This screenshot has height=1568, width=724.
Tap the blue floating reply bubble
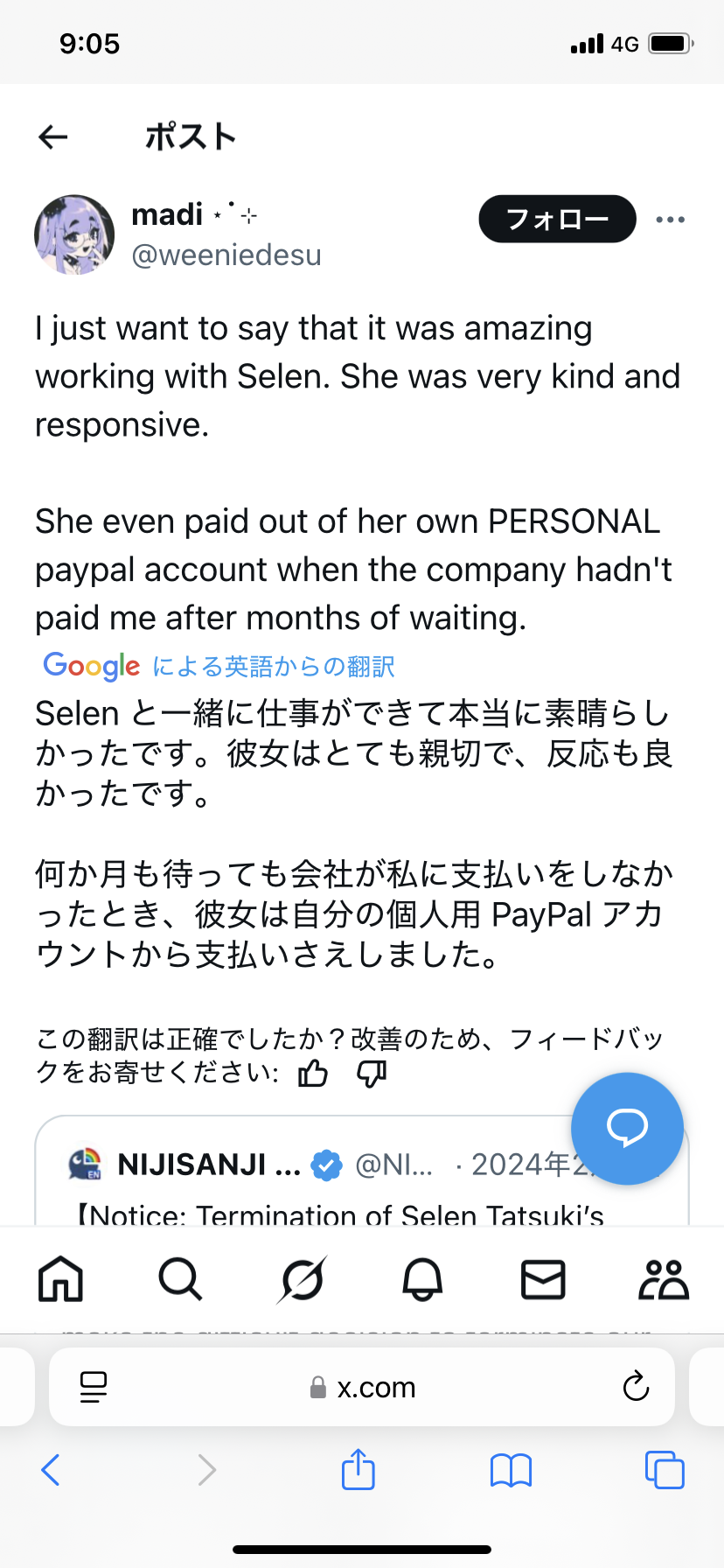627,1128
